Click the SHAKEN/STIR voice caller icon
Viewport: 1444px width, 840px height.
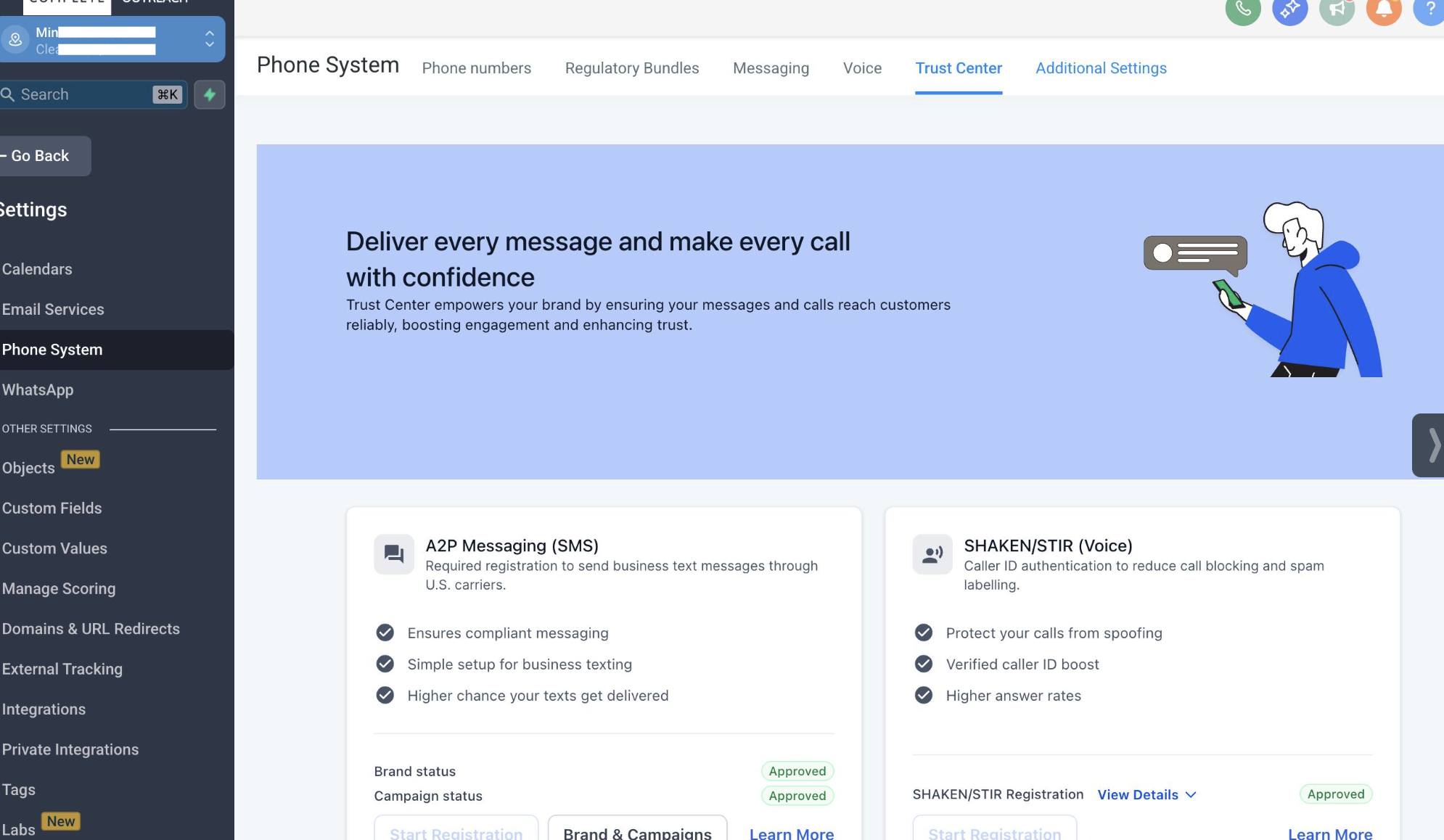click(932, 554)
